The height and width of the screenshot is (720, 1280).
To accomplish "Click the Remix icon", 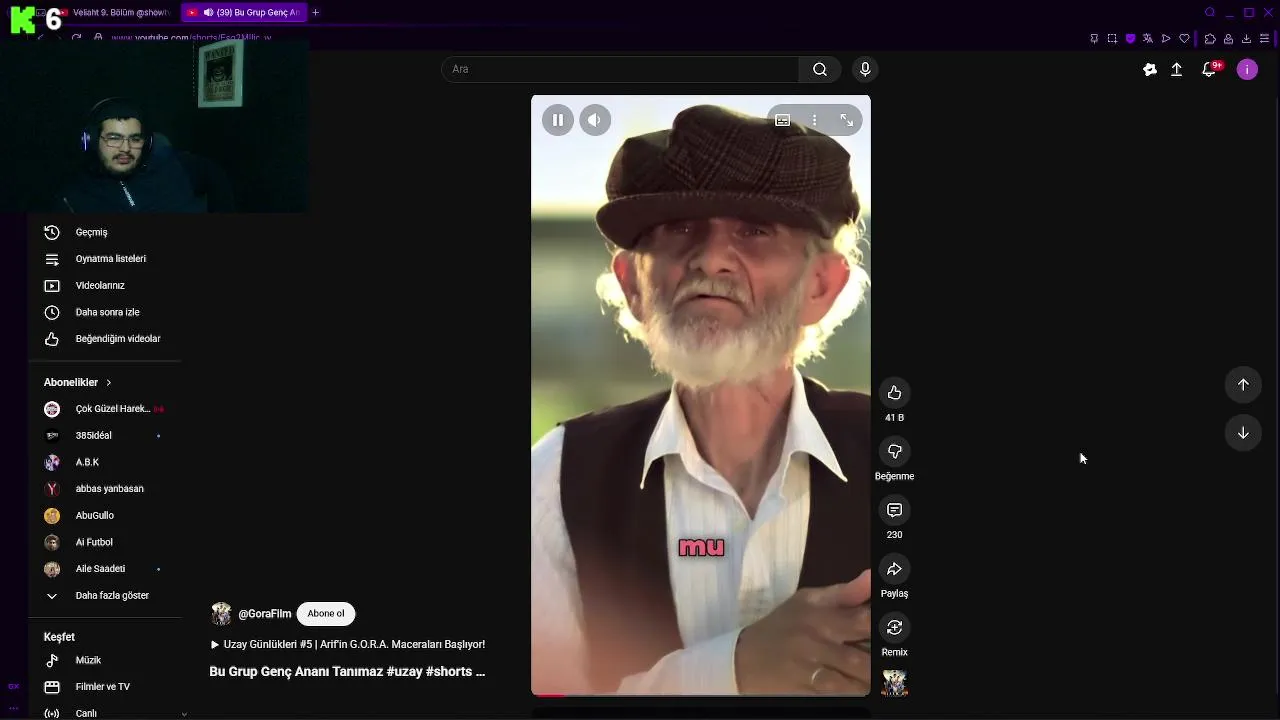I will tap(894, 628).
